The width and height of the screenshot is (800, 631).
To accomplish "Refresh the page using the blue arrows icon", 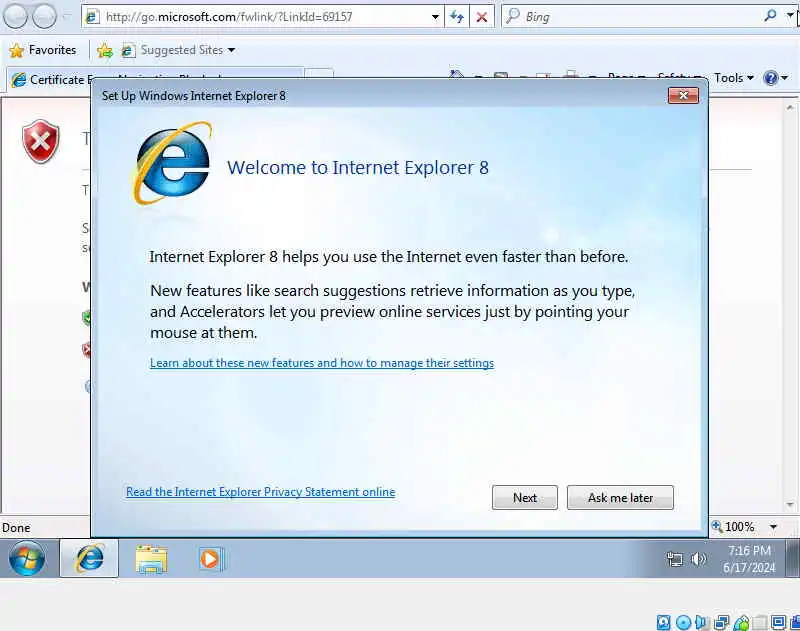I will coord(457,17).
